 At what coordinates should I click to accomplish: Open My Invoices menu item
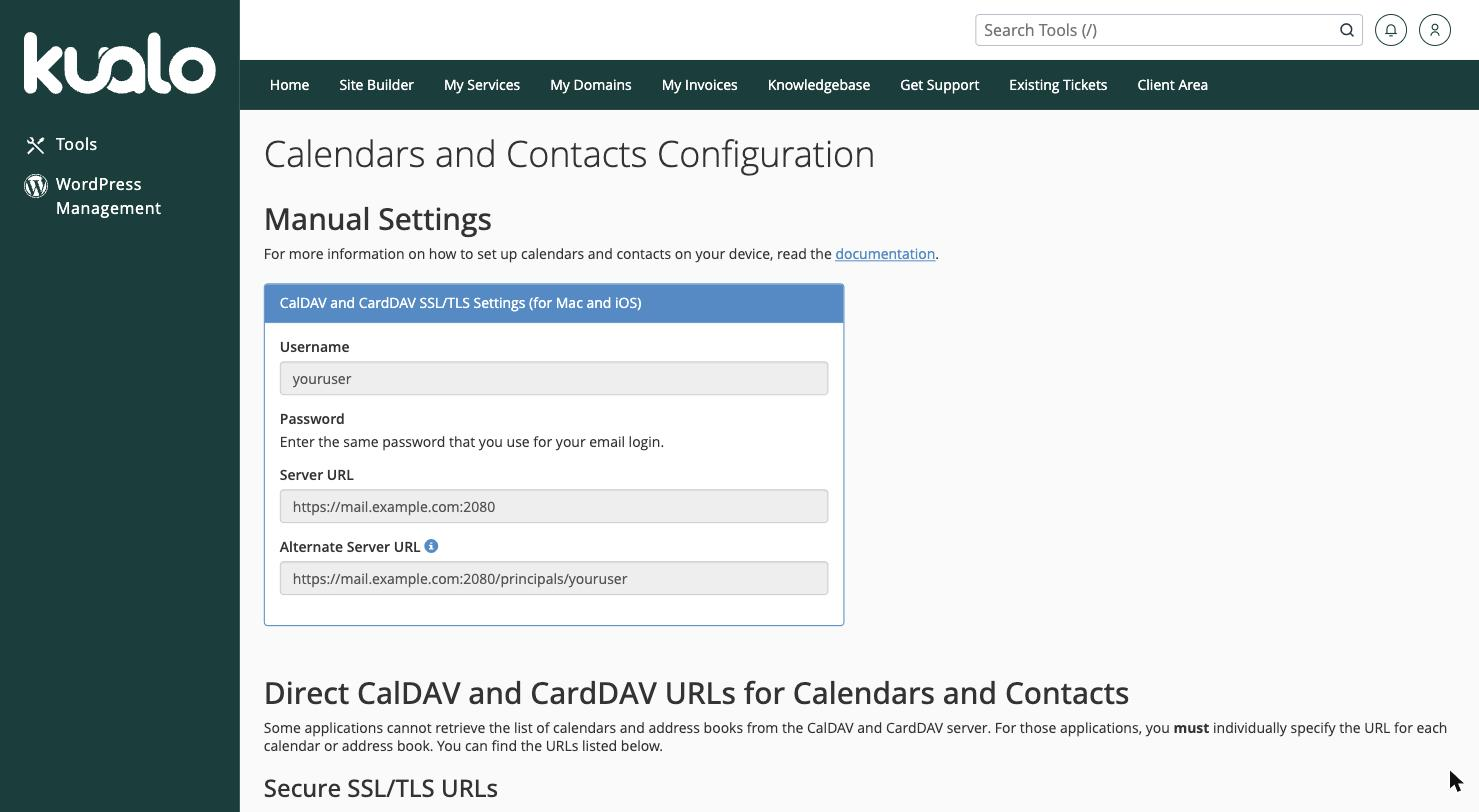(x=700, y=85)
